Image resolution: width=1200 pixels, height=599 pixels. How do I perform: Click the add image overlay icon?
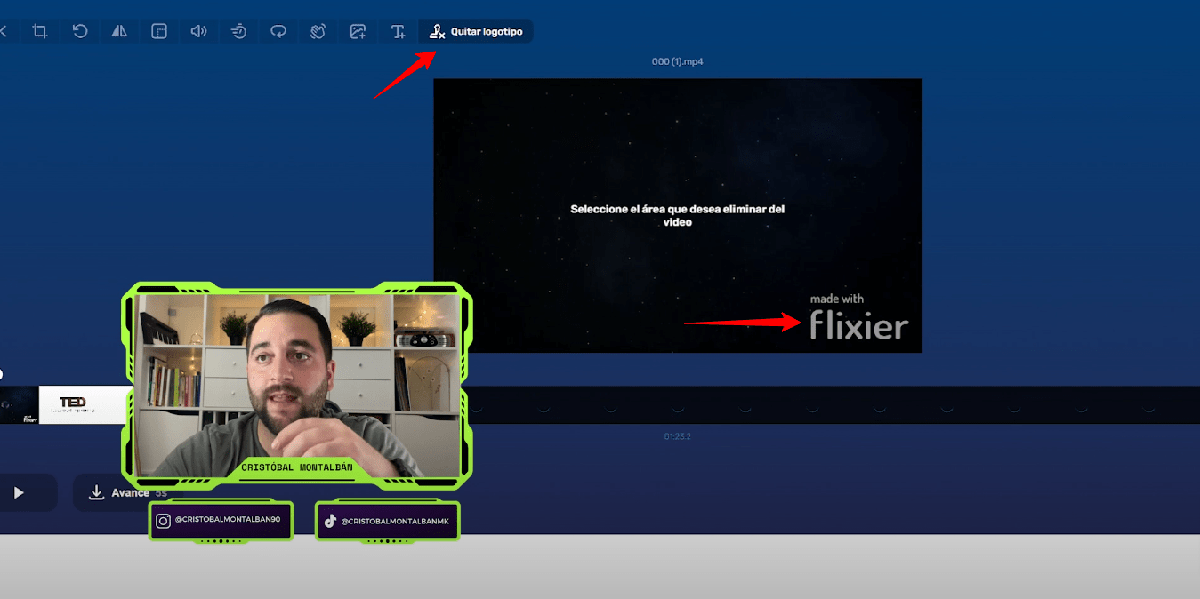pyautogui.click(x=358, y=32)
